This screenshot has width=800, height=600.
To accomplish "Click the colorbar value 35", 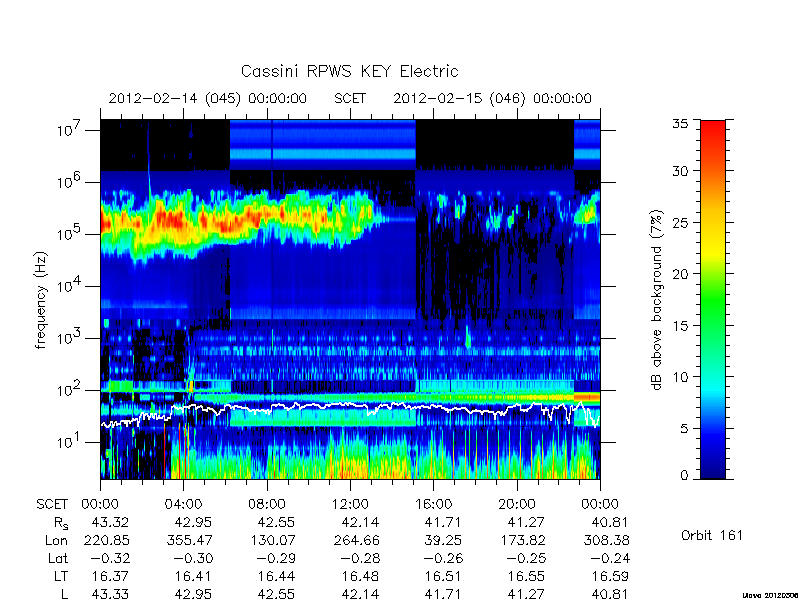I will (681, 124).
